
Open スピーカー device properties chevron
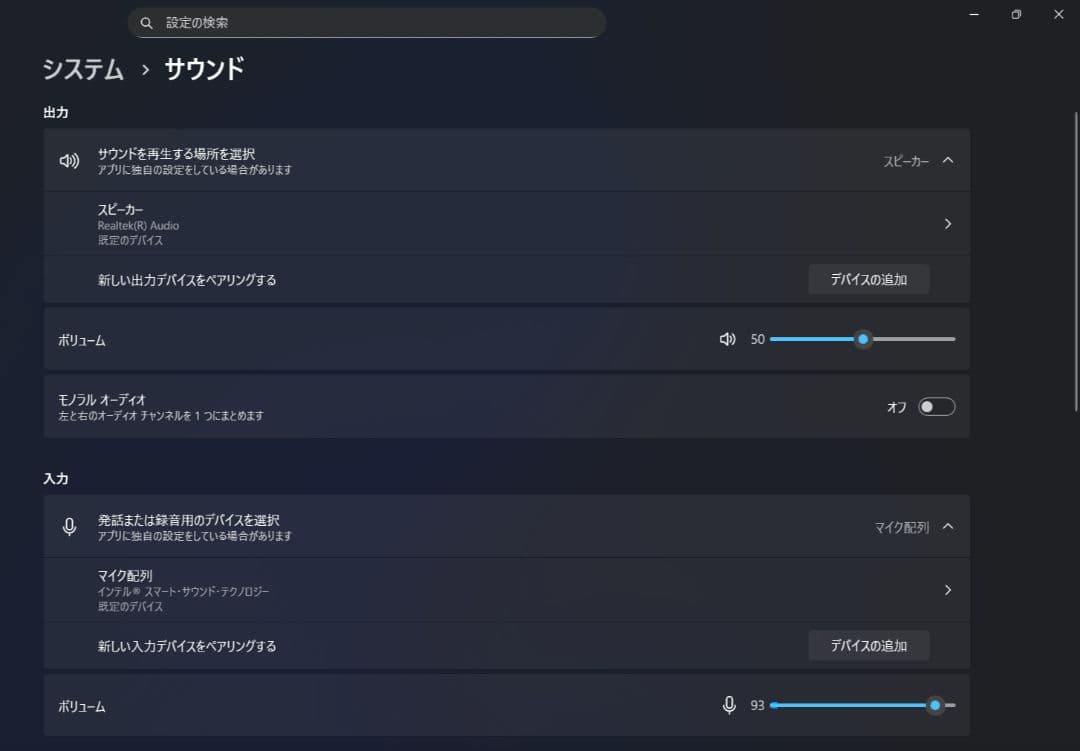(948, 224)
